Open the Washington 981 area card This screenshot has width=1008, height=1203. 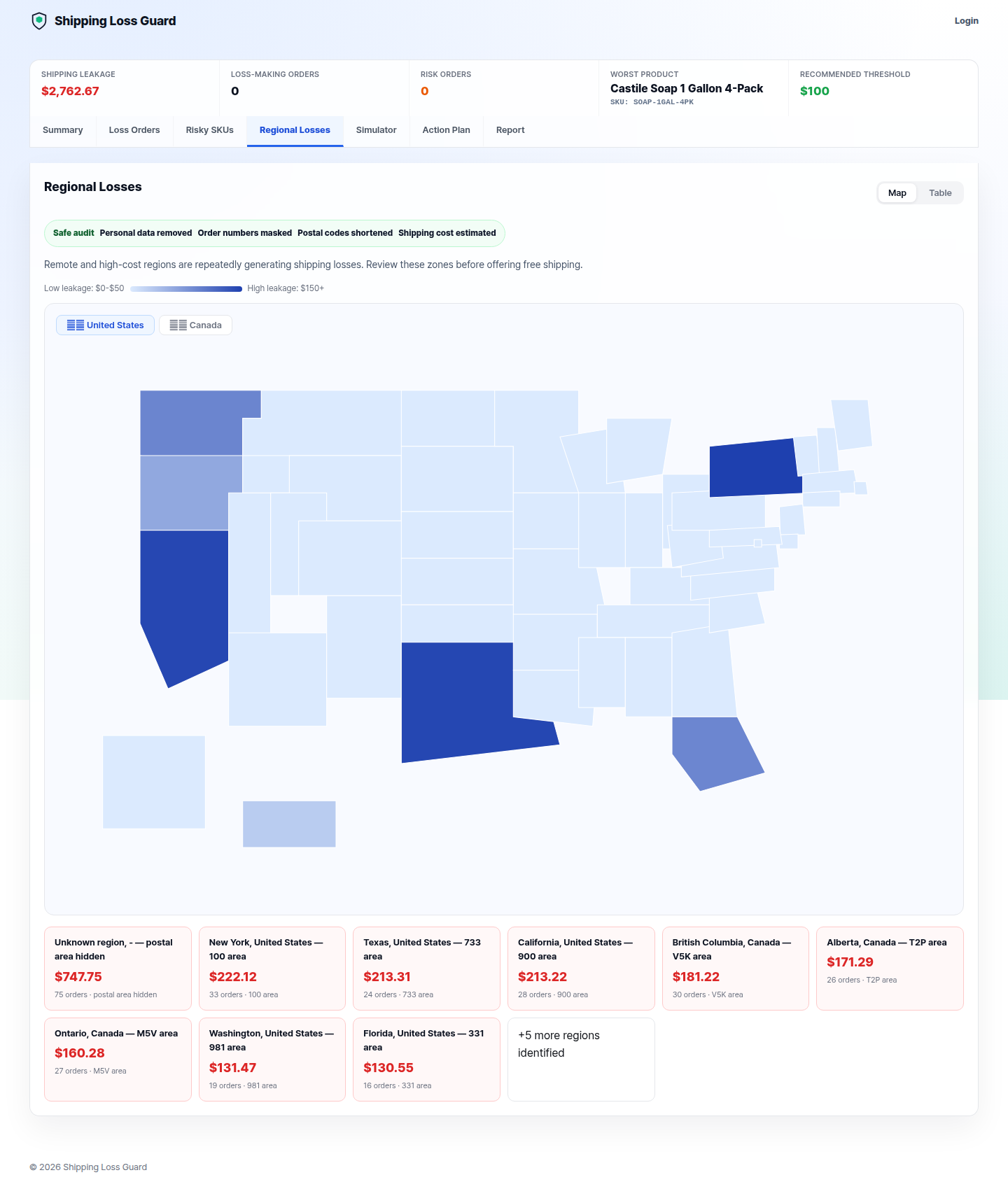[x=272, y=1060]
